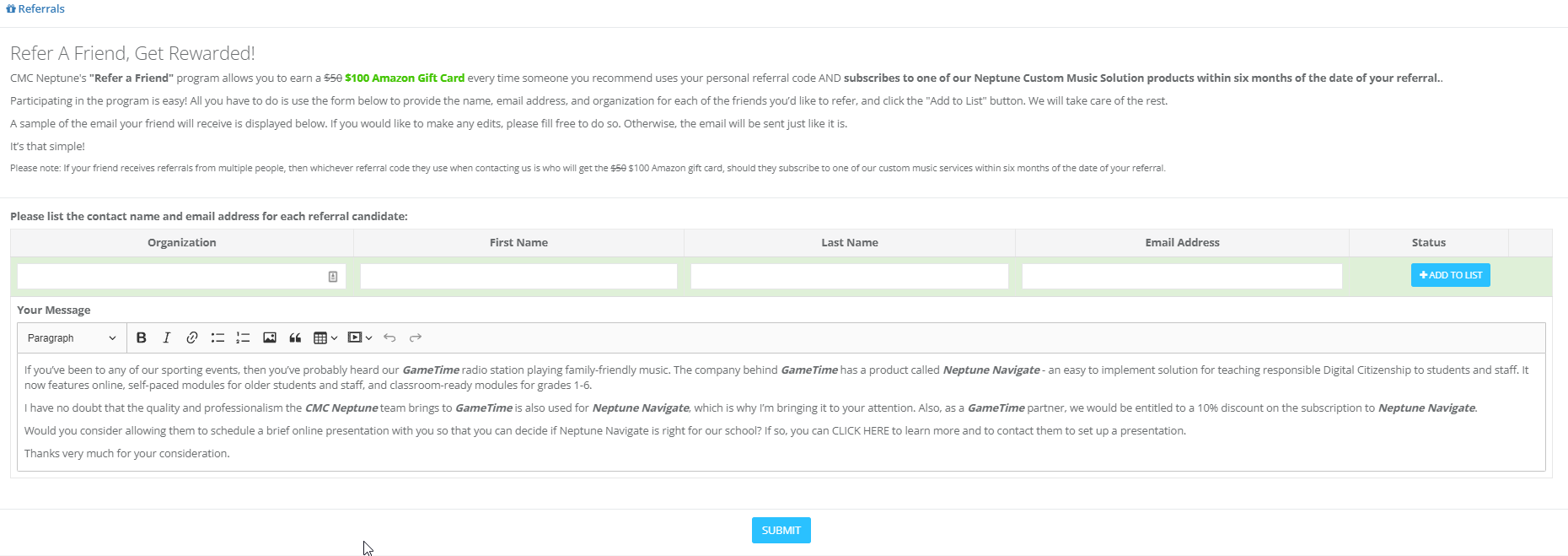1568x556 pixels.
Task: Insert a bulleted list
Action: 217,337
